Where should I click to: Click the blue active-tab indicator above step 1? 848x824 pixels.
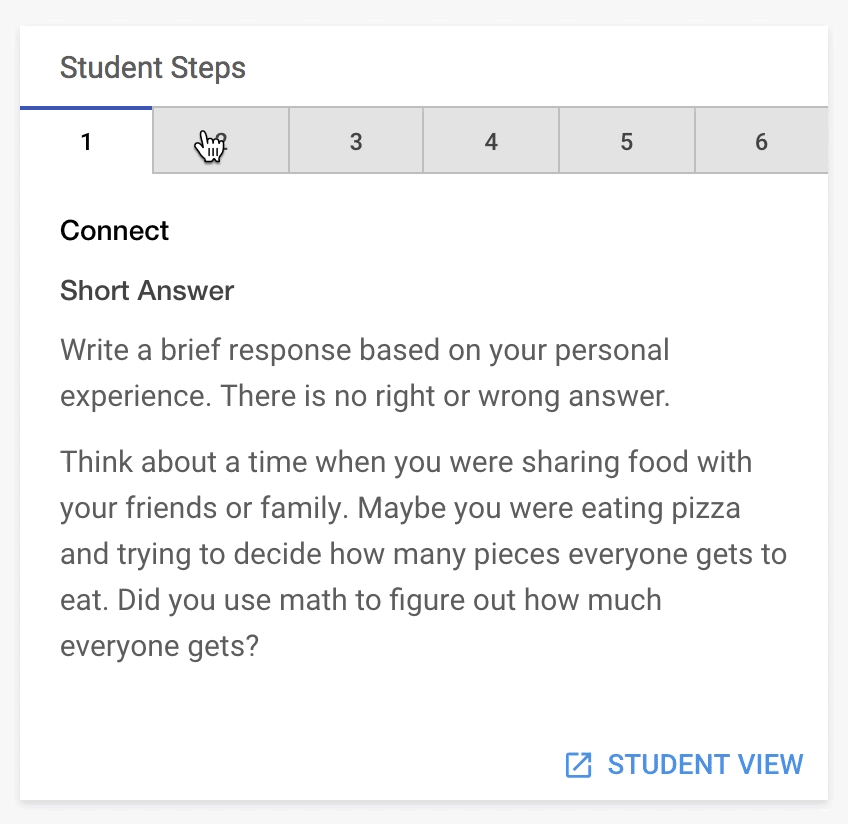86,108
